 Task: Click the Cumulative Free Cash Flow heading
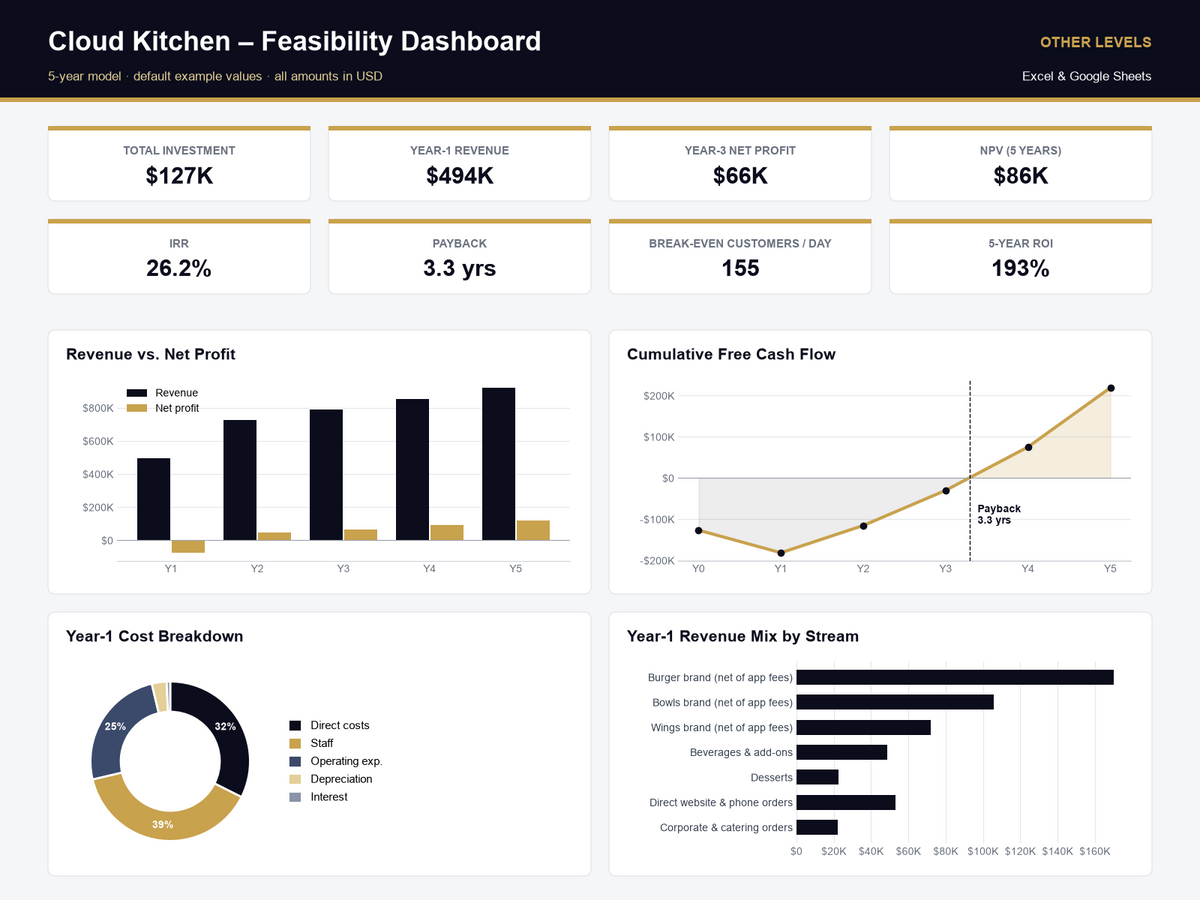click(731, 354)
